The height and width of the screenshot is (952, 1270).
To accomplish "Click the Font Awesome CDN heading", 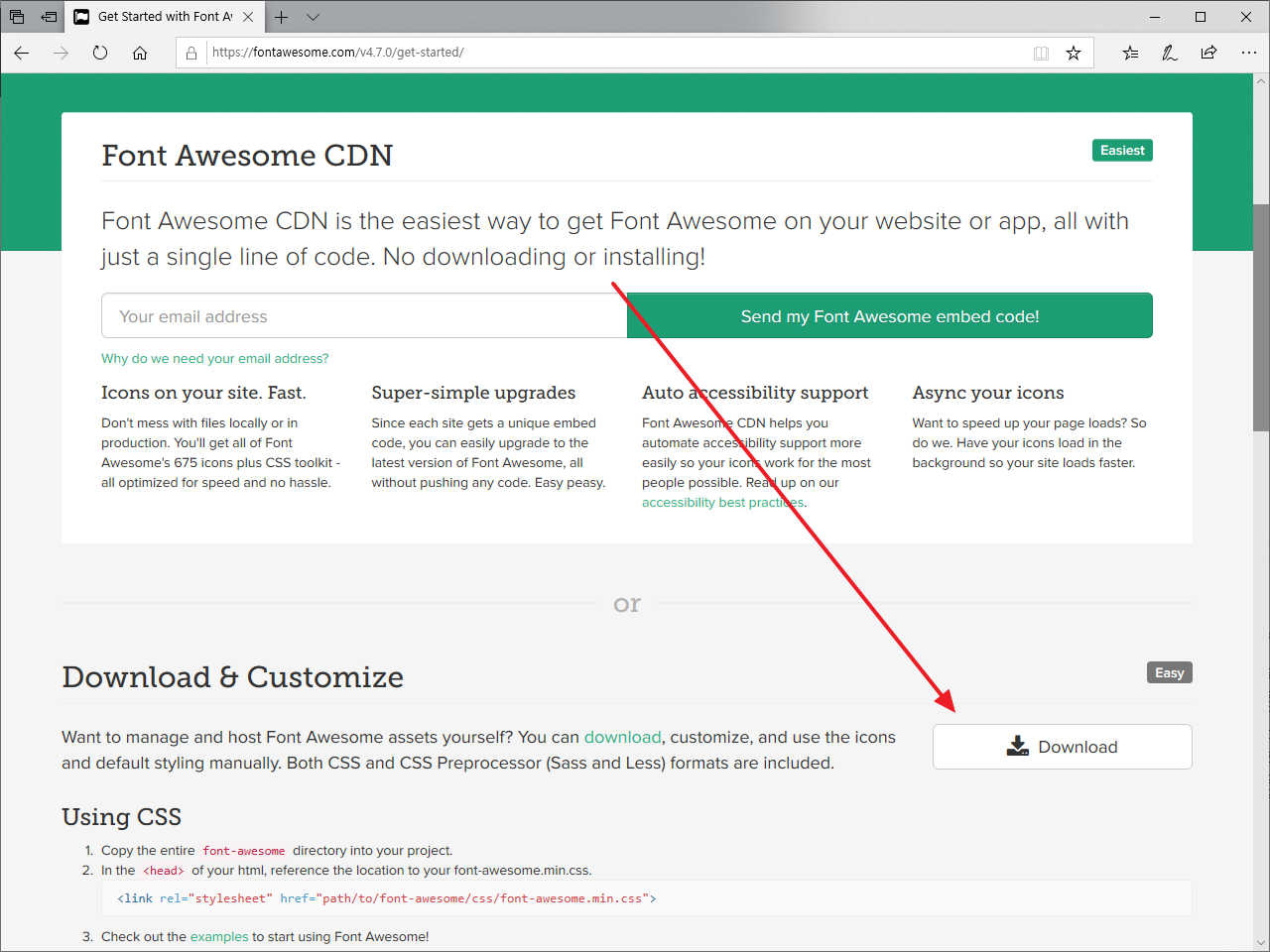I will [x=247, y=156].
